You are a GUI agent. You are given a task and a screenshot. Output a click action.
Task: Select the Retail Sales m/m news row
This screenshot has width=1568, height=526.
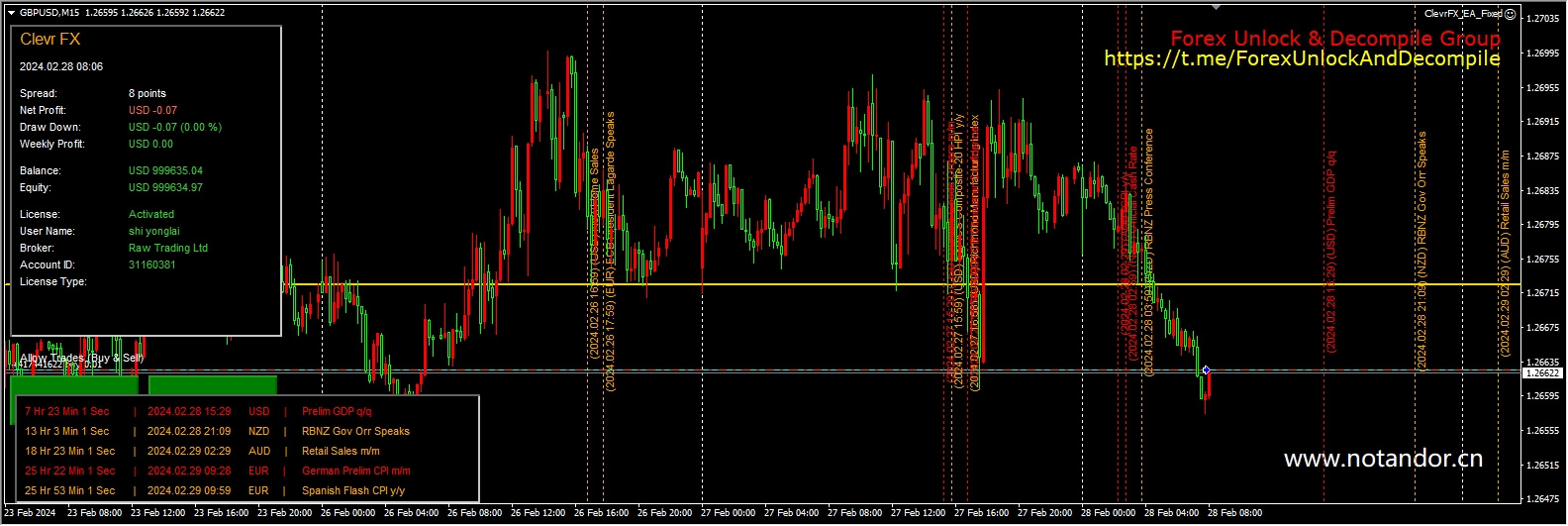(341, 451)
